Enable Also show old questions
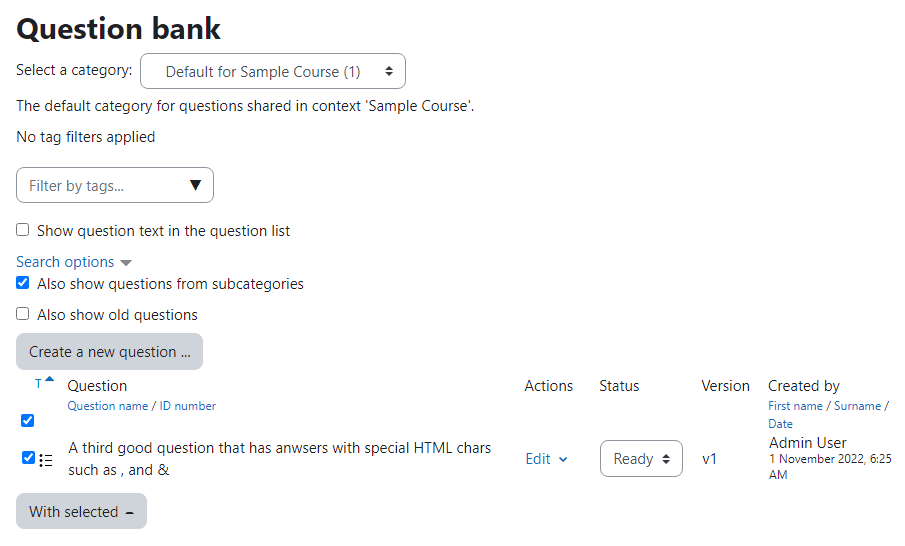The height and width of the screenshot is (546, 905). [23, 313]
